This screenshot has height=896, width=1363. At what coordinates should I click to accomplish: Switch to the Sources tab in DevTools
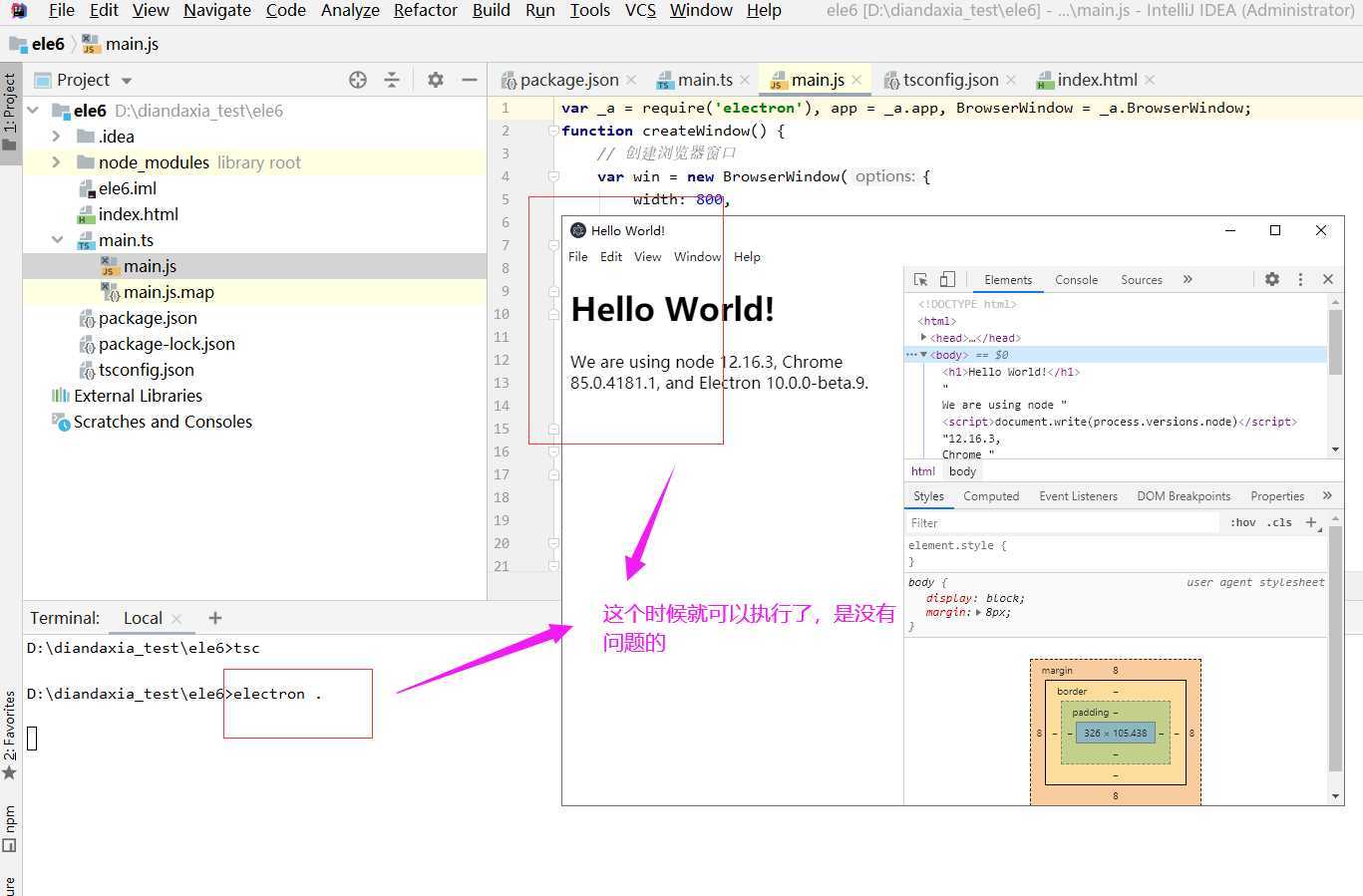[1141, 280]
